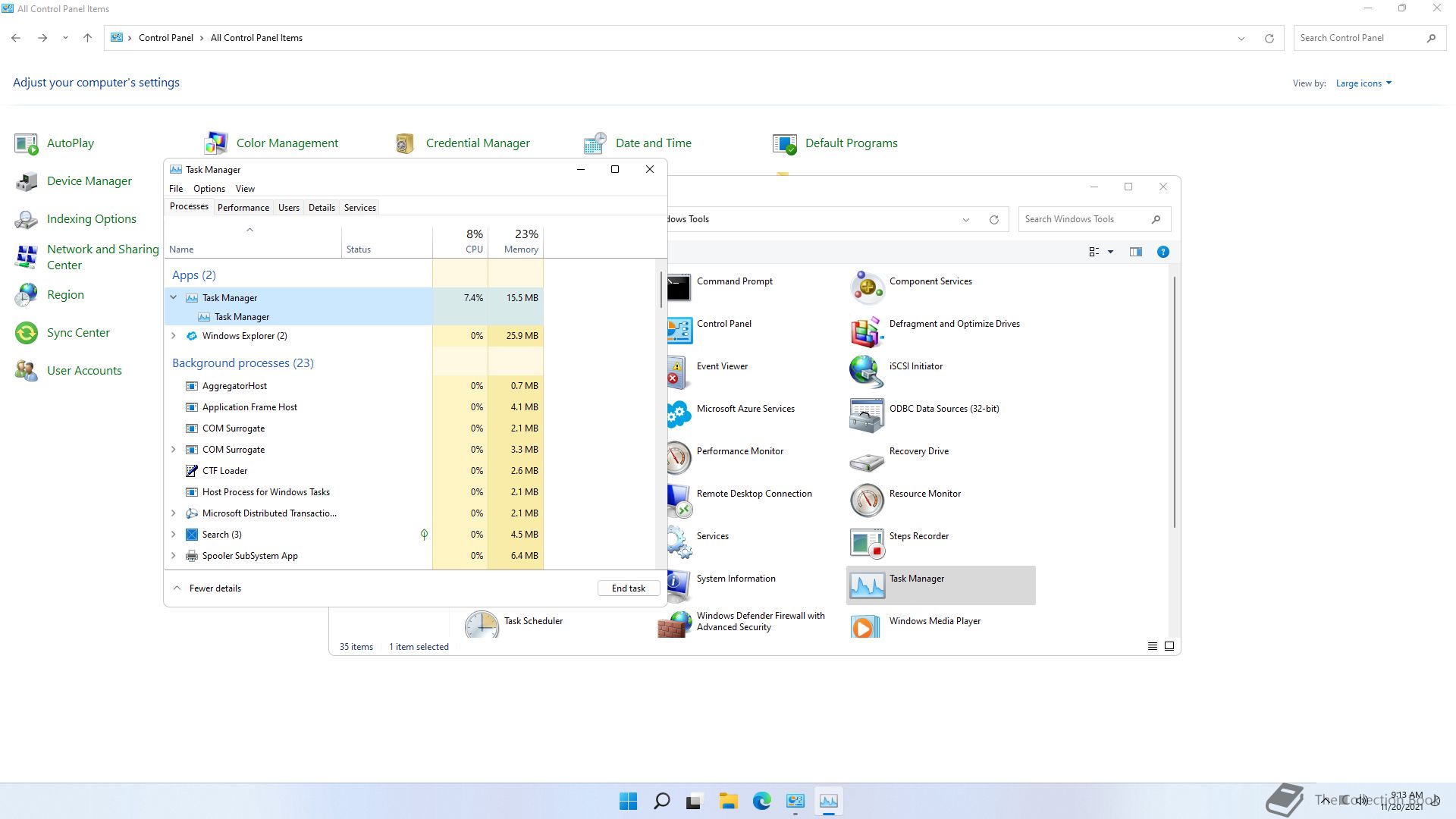Expand Search (3) process group
The image size is (1456, 819).
174,534
